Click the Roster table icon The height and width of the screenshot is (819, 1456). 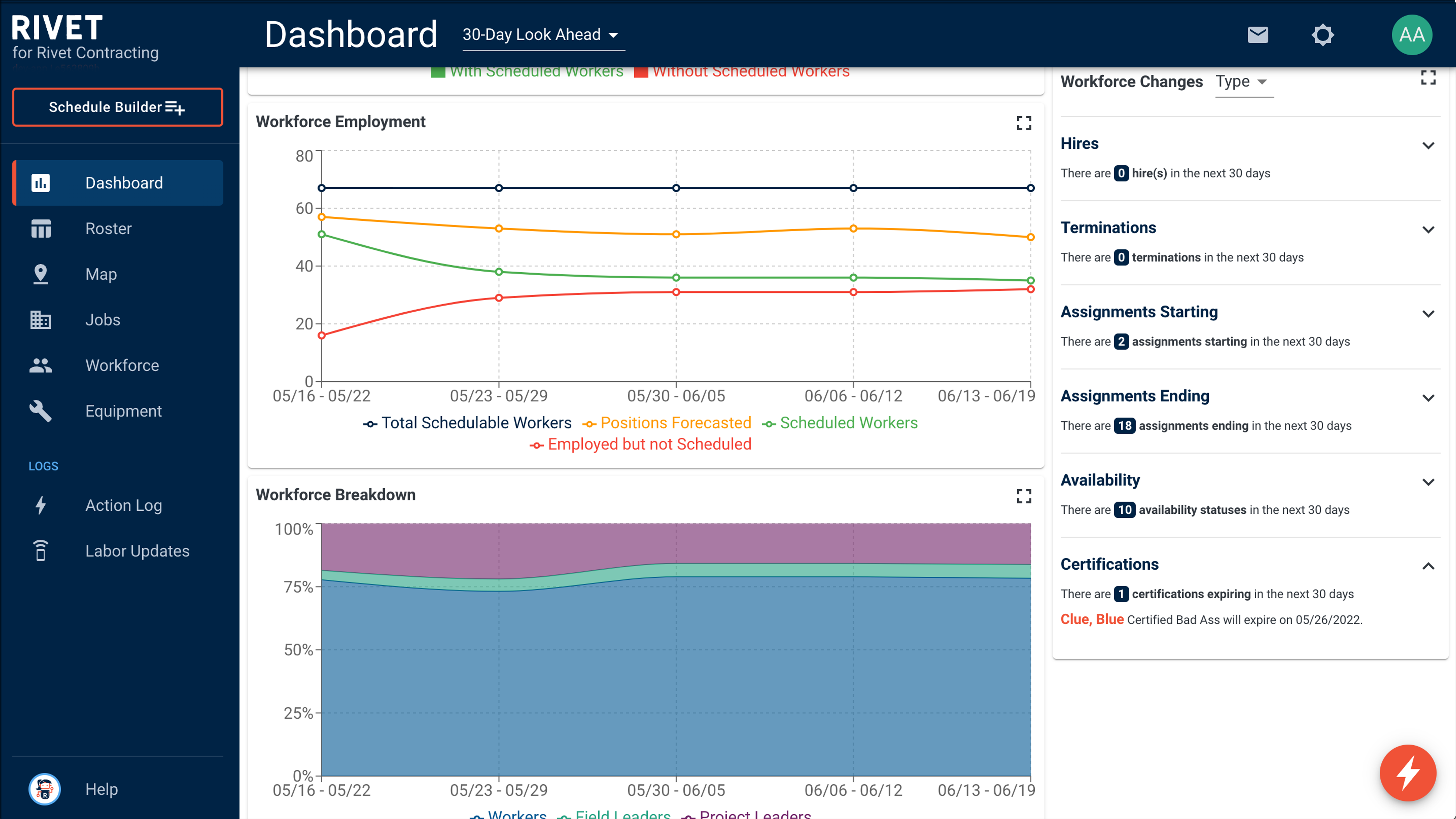tap(41, 229)
